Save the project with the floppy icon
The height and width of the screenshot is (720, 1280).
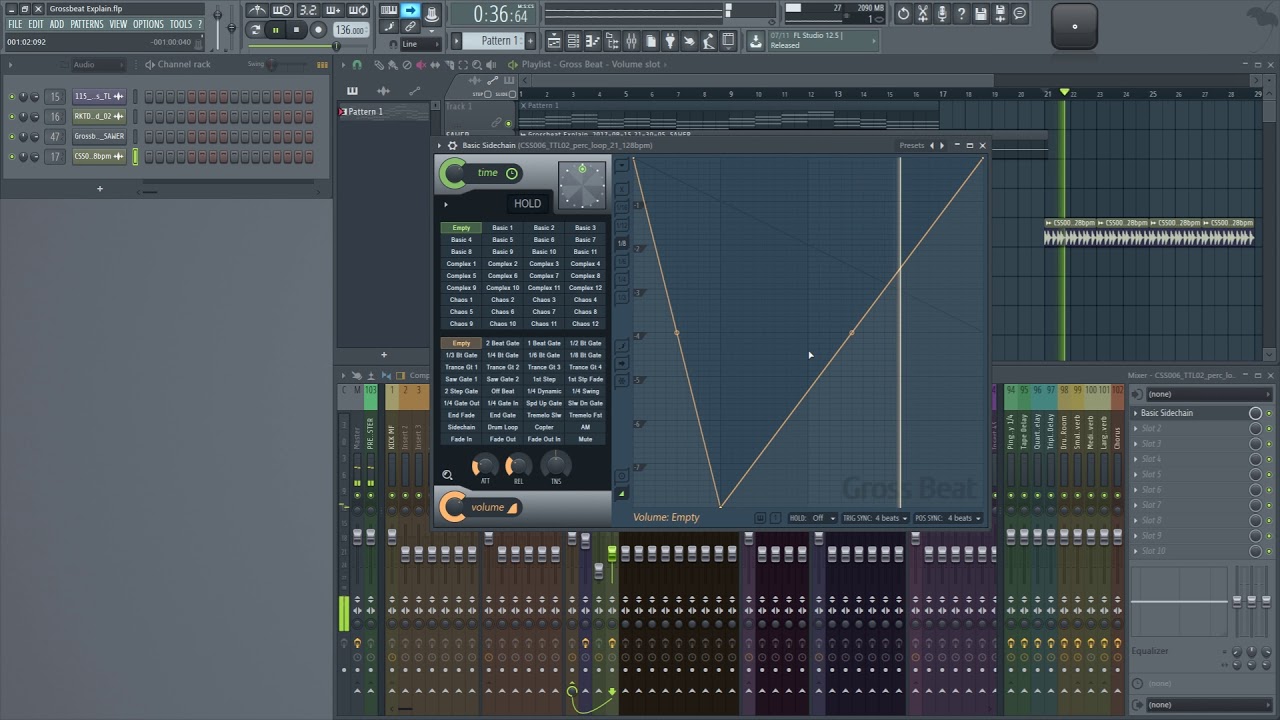pyautogui.click(x=981, y=13)
